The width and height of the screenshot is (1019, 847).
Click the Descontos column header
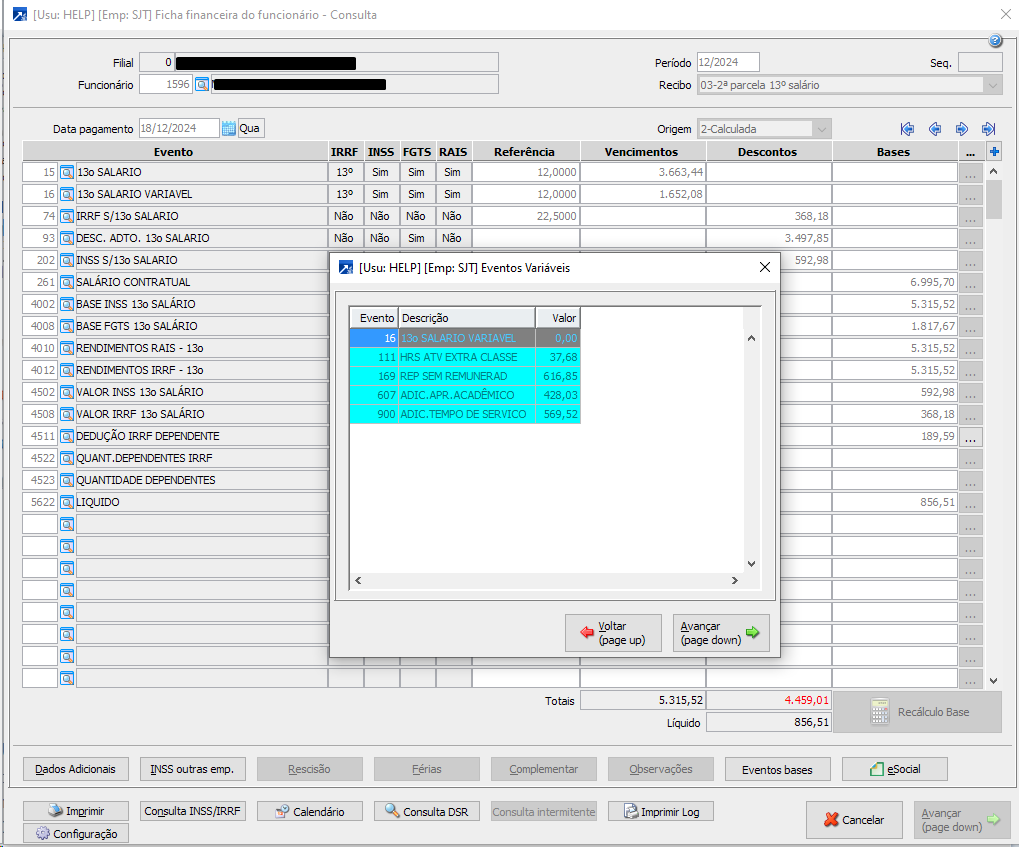[x=767, y=151]
